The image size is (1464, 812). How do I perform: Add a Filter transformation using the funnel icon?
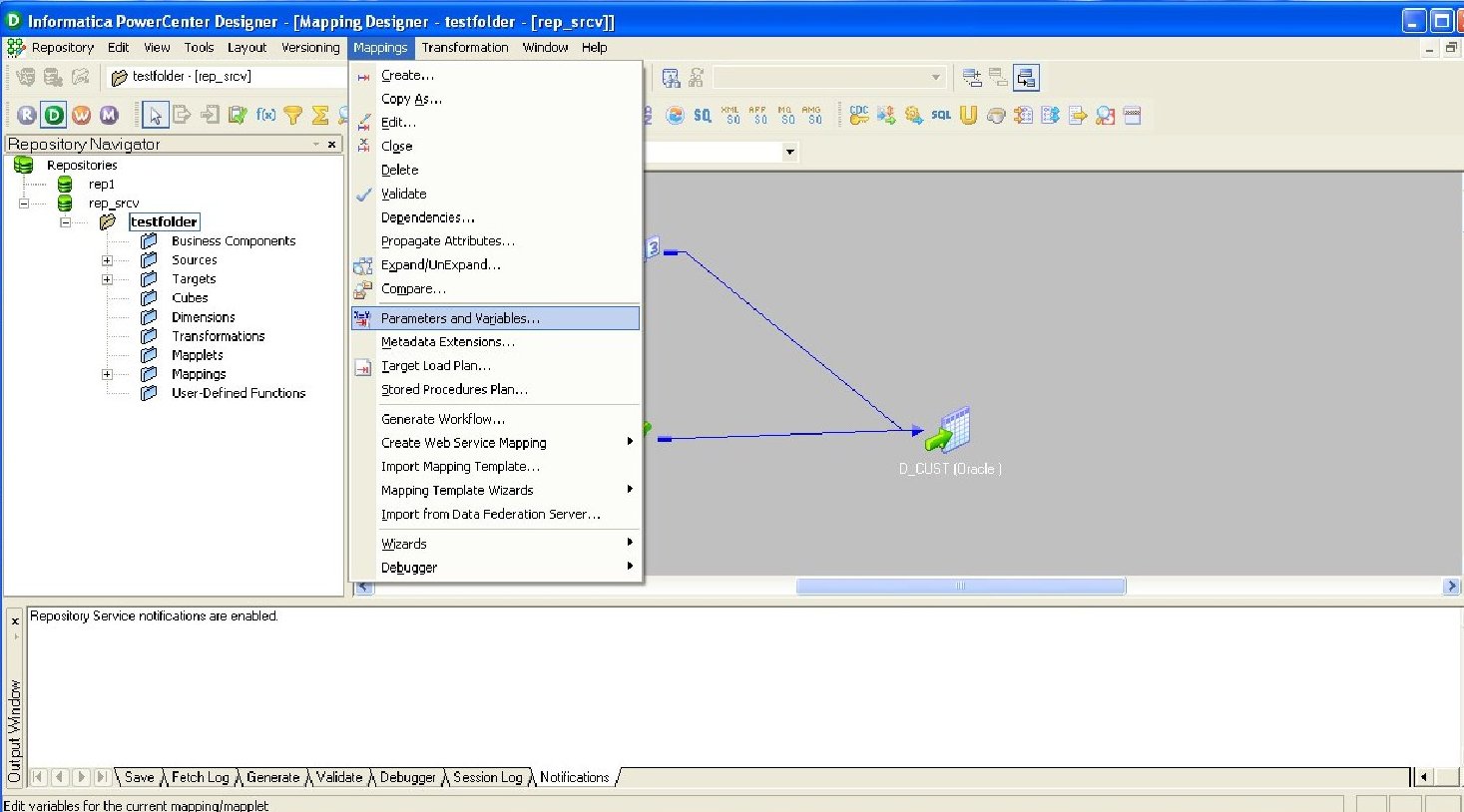(294, 115)
